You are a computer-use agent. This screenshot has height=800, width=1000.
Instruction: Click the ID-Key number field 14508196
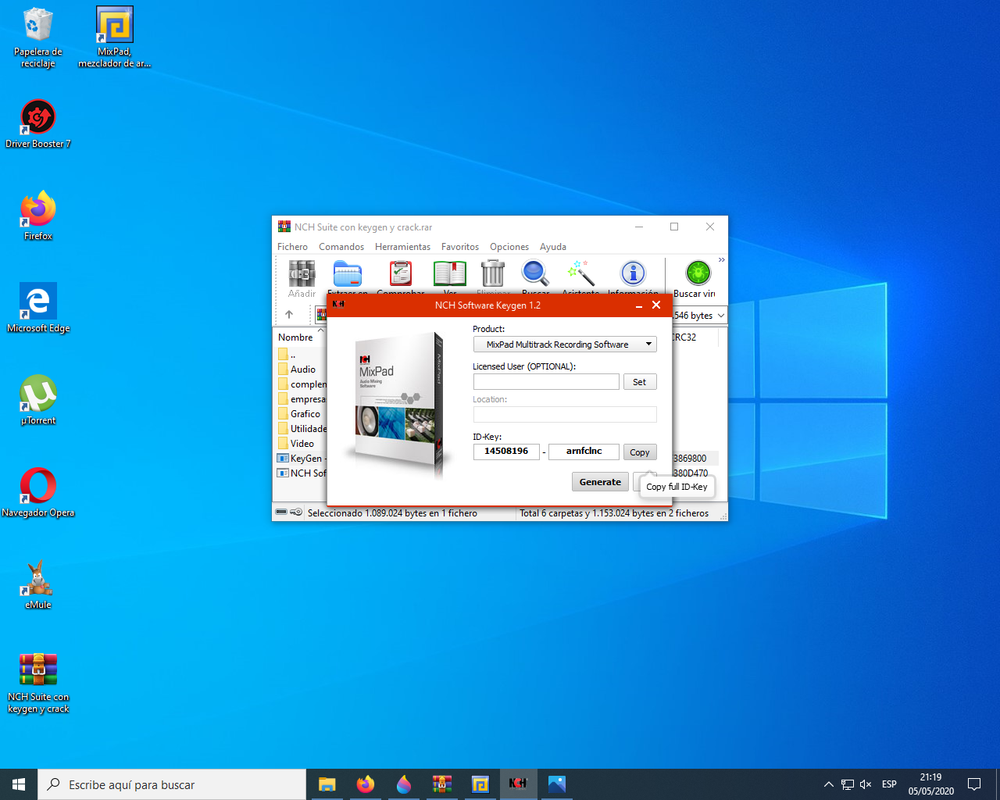(x=506, y=451)
